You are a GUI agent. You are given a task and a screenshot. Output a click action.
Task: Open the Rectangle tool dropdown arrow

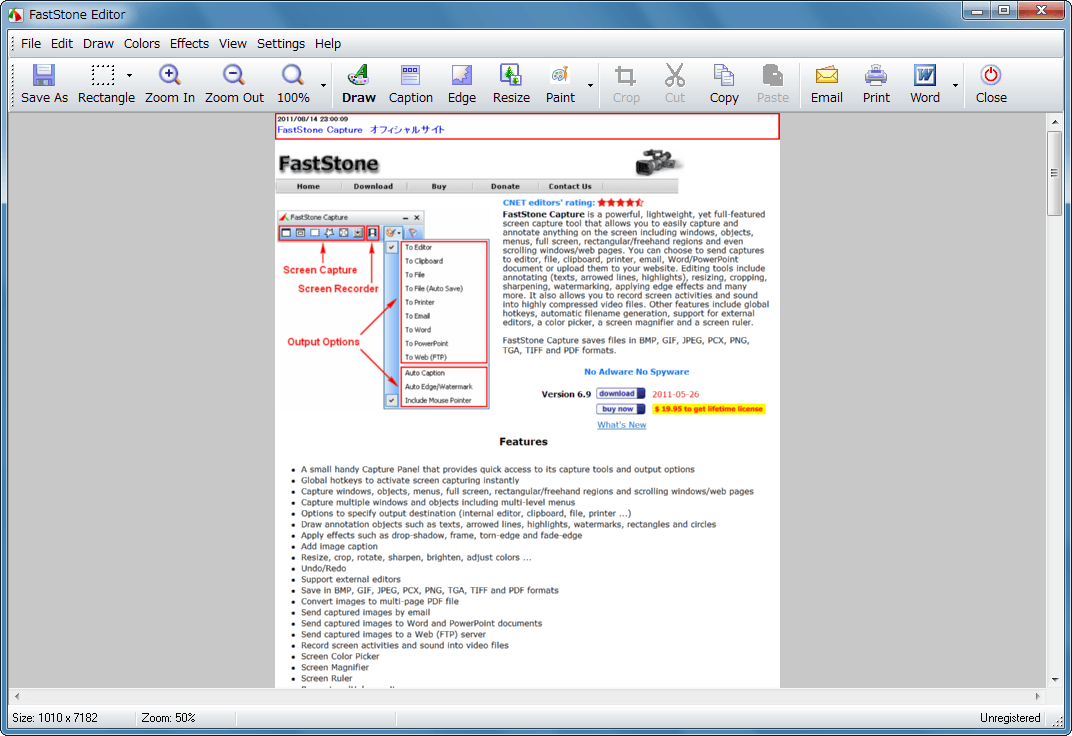point(129,76)
